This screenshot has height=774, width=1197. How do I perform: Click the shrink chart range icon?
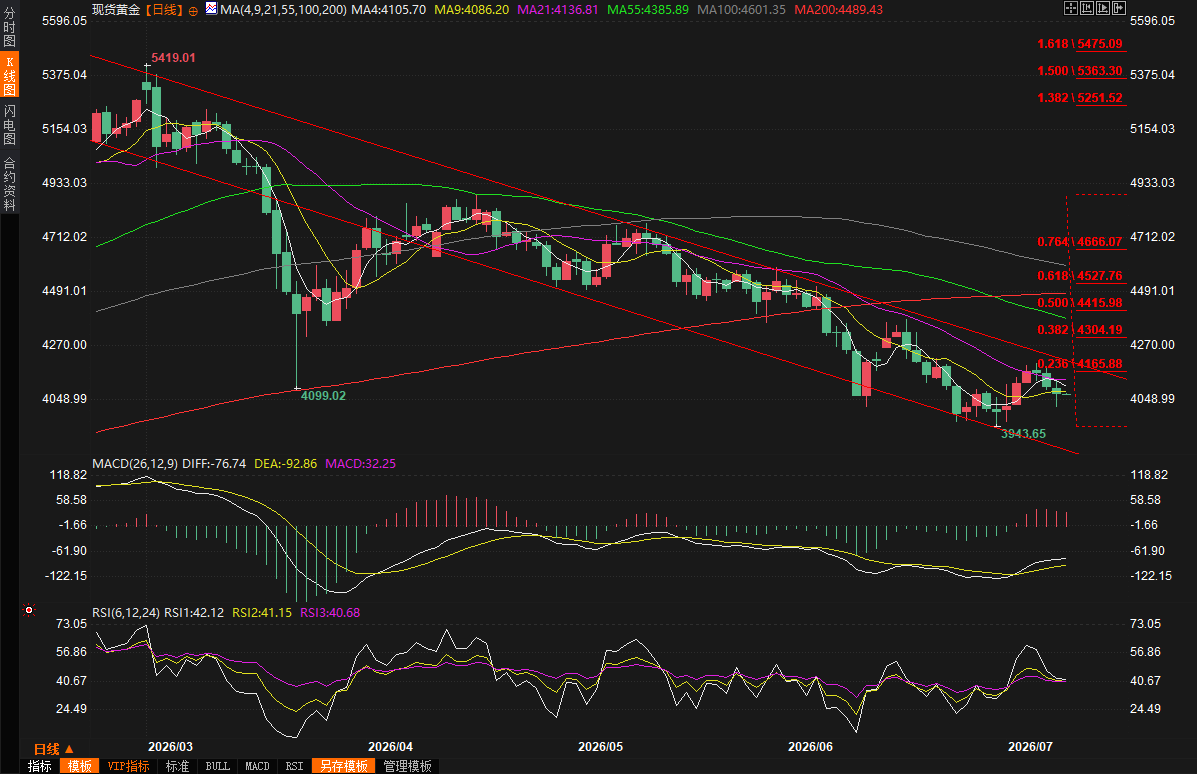pos(1087,8)
